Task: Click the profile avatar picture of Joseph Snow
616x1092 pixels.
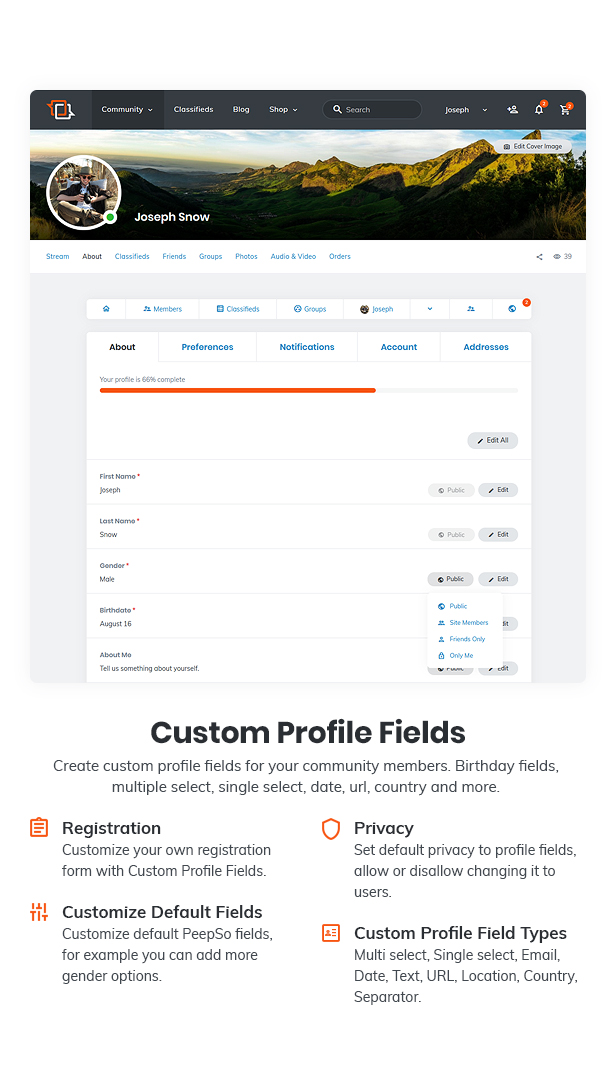Action: click(x=84, y=193)
